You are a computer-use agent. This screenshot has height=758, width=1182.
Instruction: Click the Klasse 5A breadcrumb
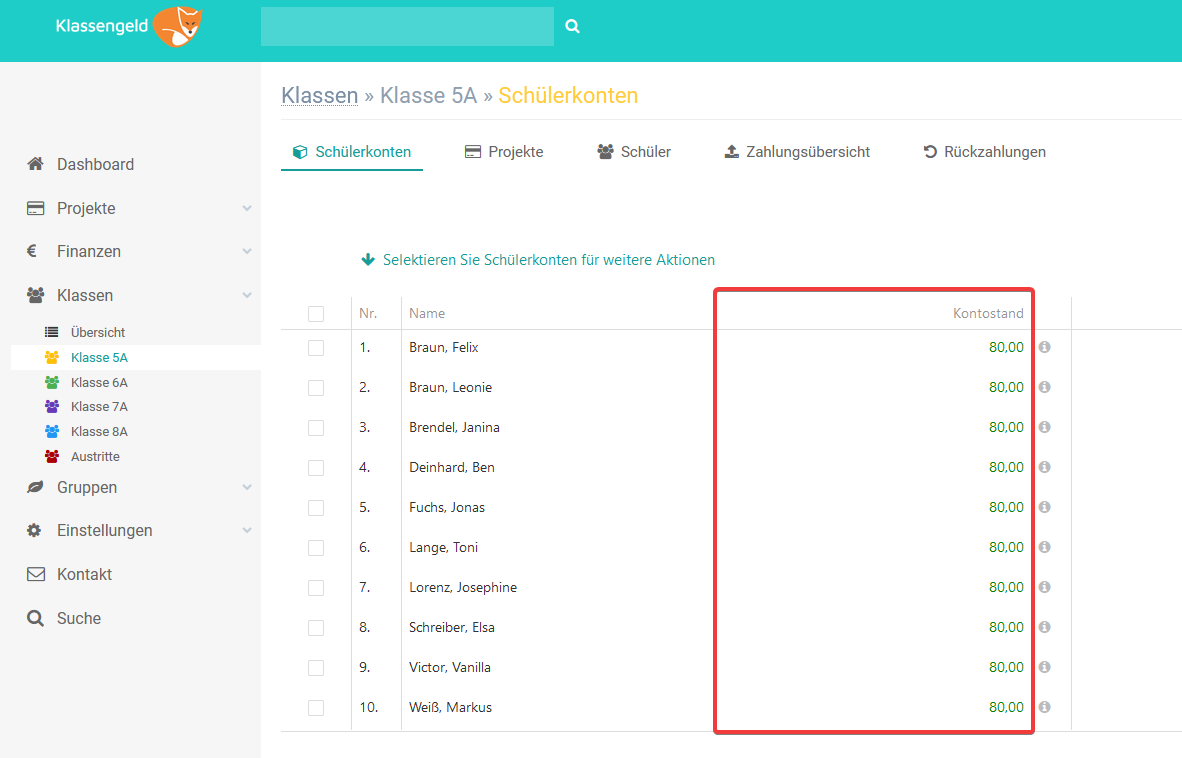[x=428, y=96]
